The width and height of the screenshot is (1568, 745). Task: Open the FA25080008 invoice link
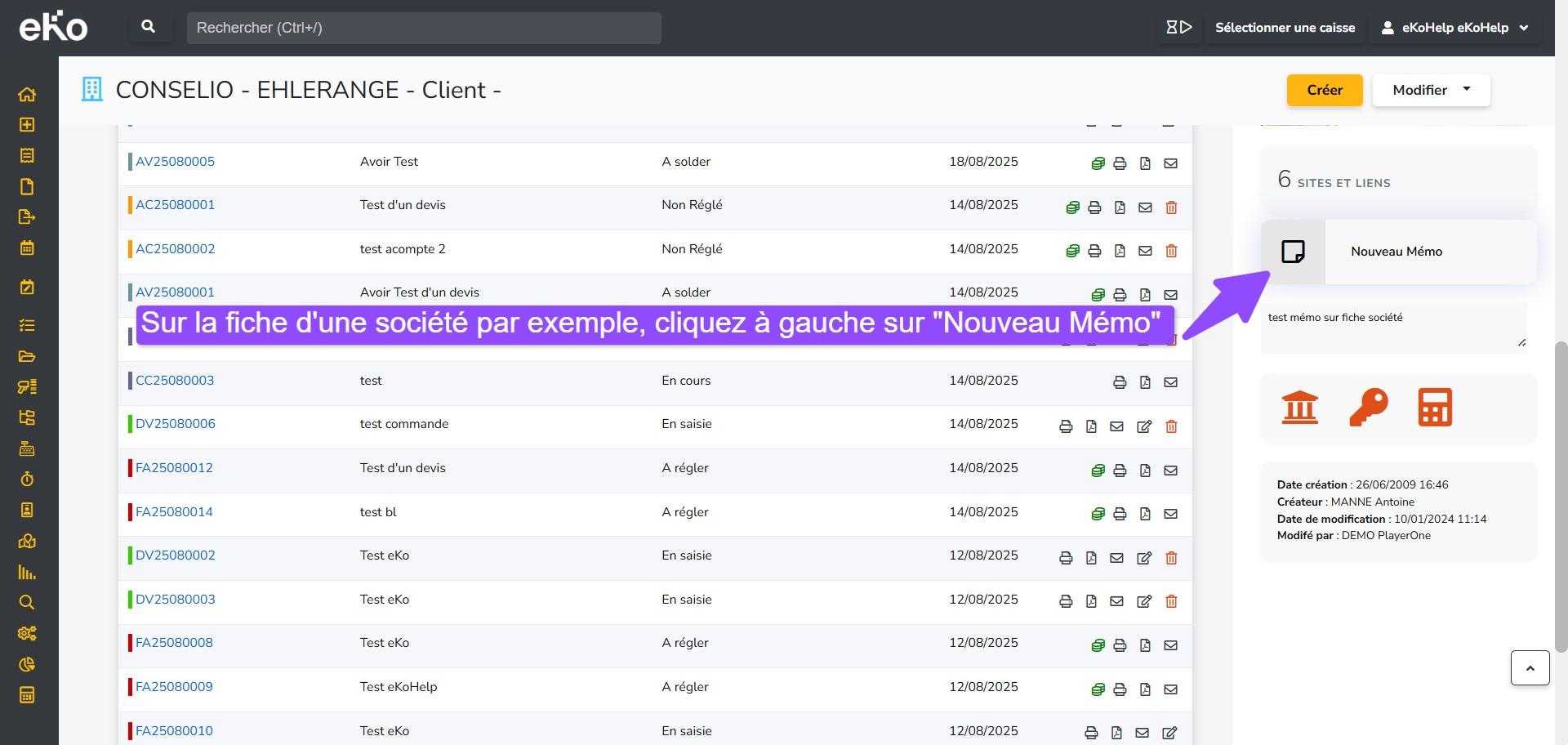[174, 643]
